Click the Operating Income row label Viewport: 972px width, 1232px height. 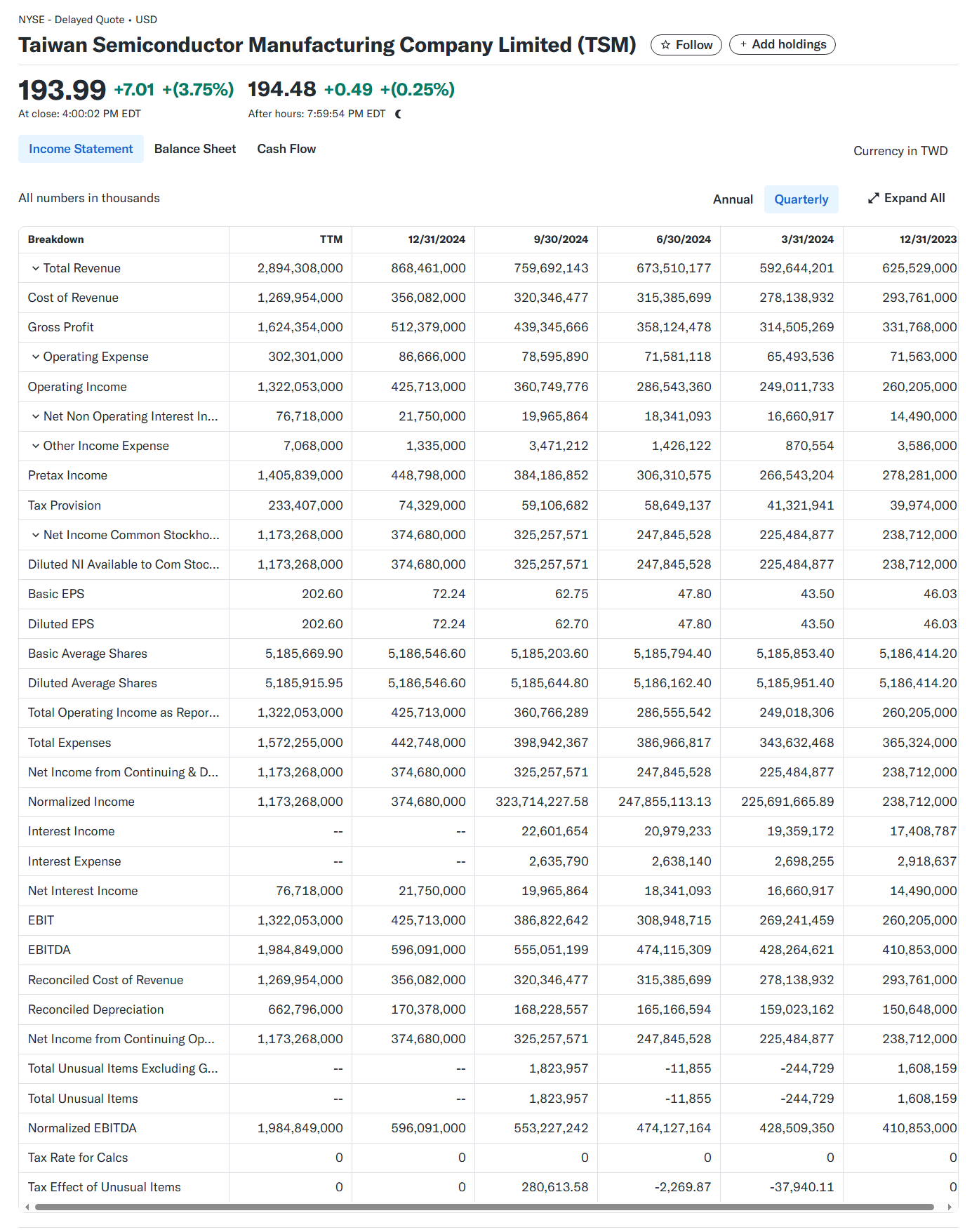[x=77, y=387]
